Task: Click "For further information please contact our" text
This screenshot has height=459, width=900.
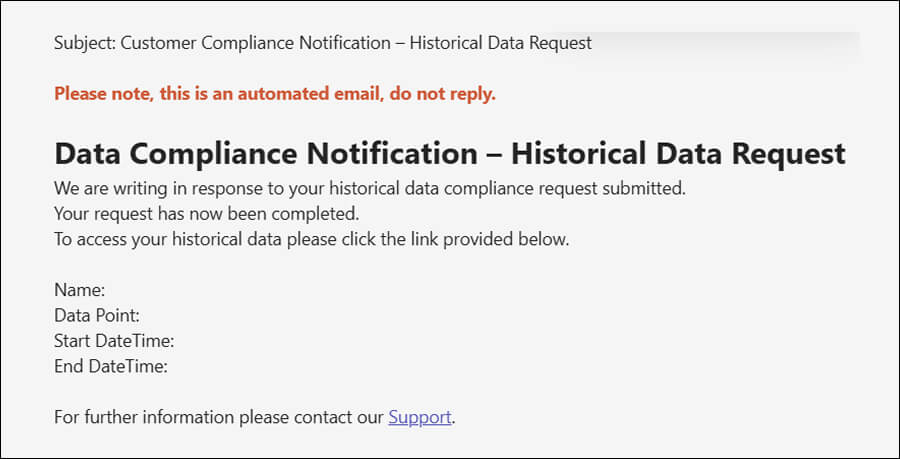Action: (x=219, y=418)
